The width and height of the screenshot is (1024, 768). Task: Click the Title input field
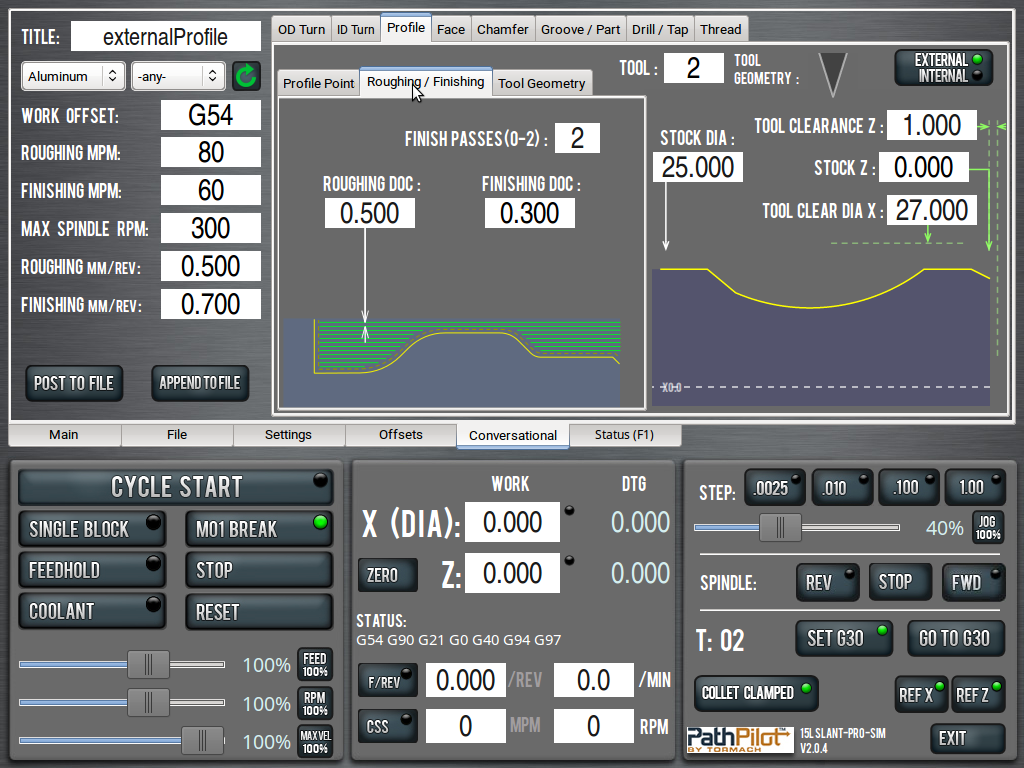click(166, 37)
